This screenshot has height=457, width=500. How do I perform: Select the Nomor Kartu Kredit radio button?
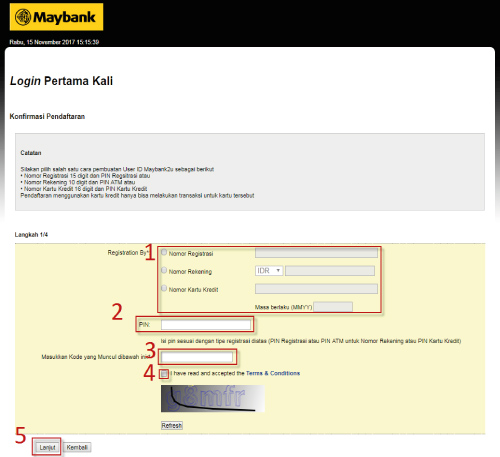point(164,288)
